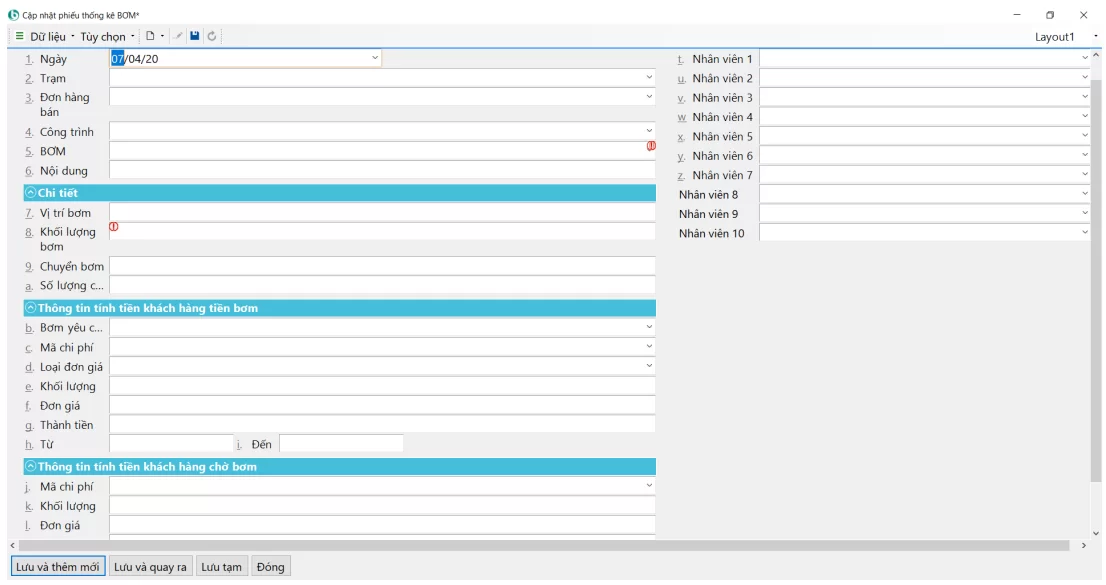Click the green hamburger menu icon
Screen dimensions: 1106x585
19,36
